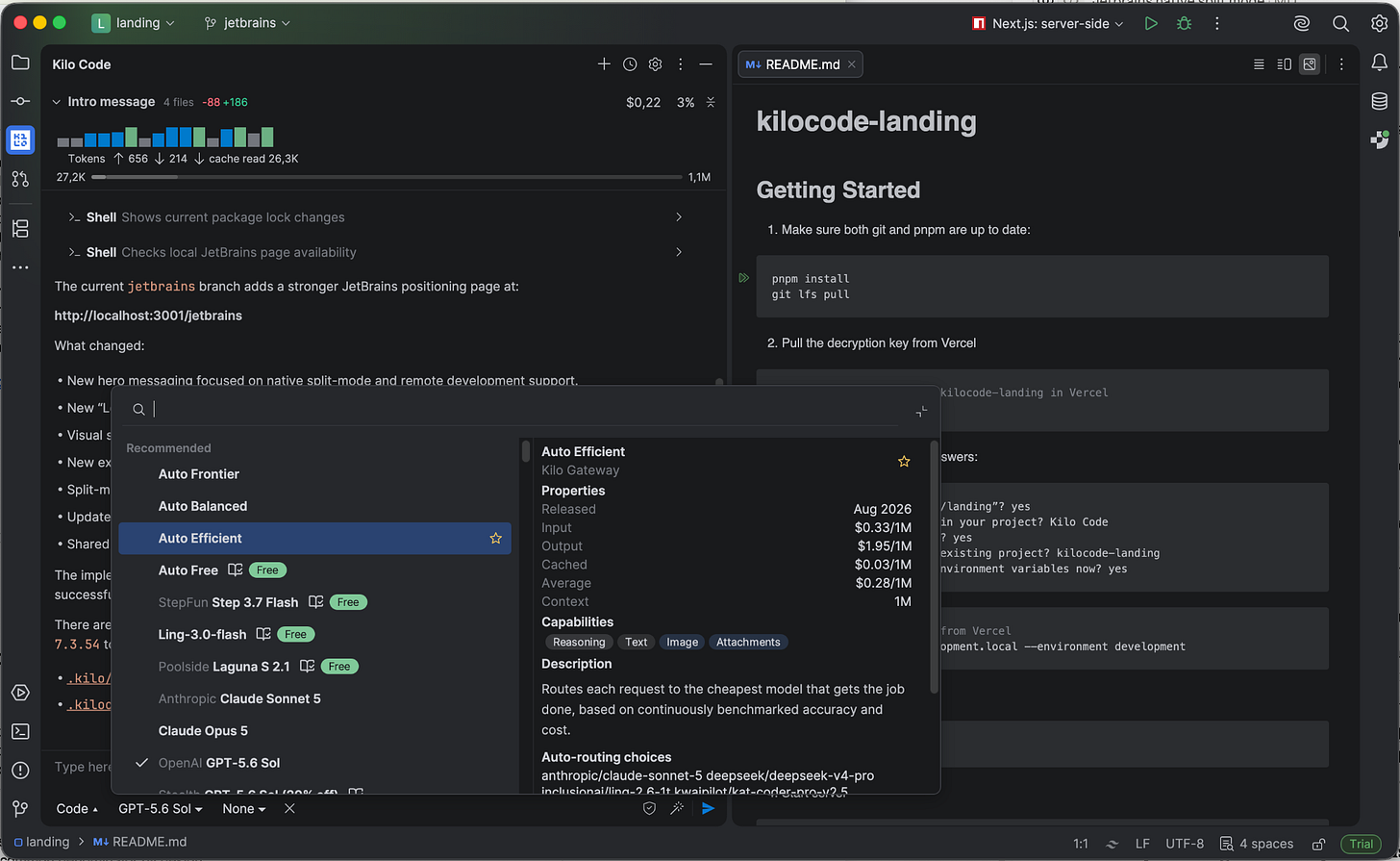Switch README to editor and preview view
This screenshot has height=861, width=1400.
click(x=1284, y=64)
